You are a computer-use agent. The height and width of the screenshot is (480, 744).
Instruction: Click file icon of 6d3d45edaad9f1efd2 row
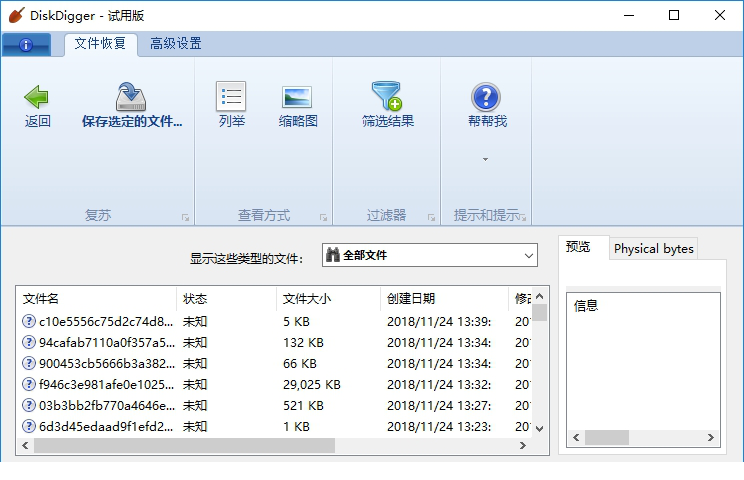coord(29,426)
